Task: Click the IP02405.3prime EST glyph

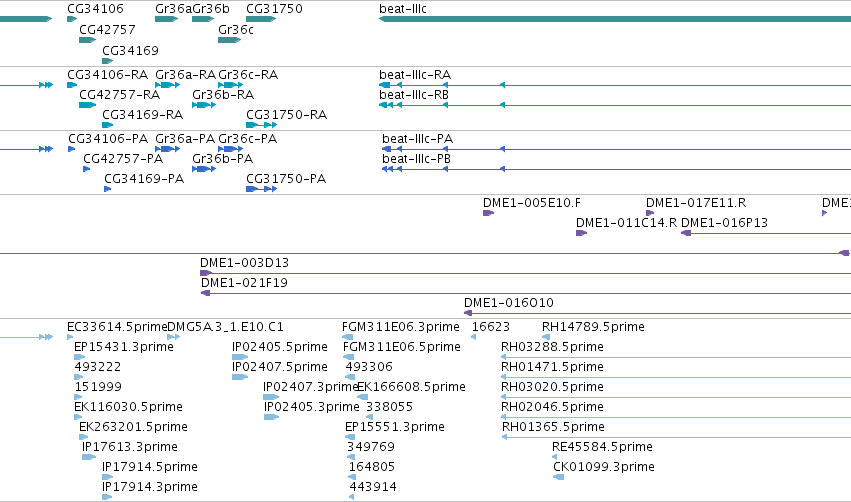Action: click(x=271, y=417)
